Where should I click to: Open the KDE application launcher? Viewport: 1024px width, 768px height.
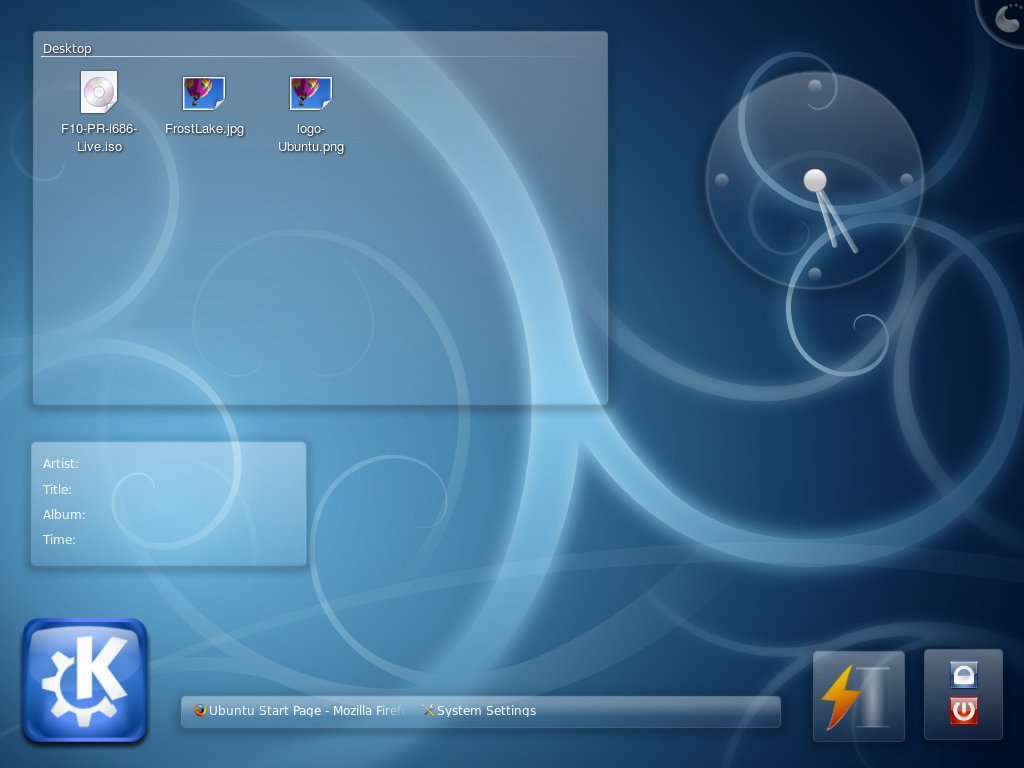tap(85, 680)
